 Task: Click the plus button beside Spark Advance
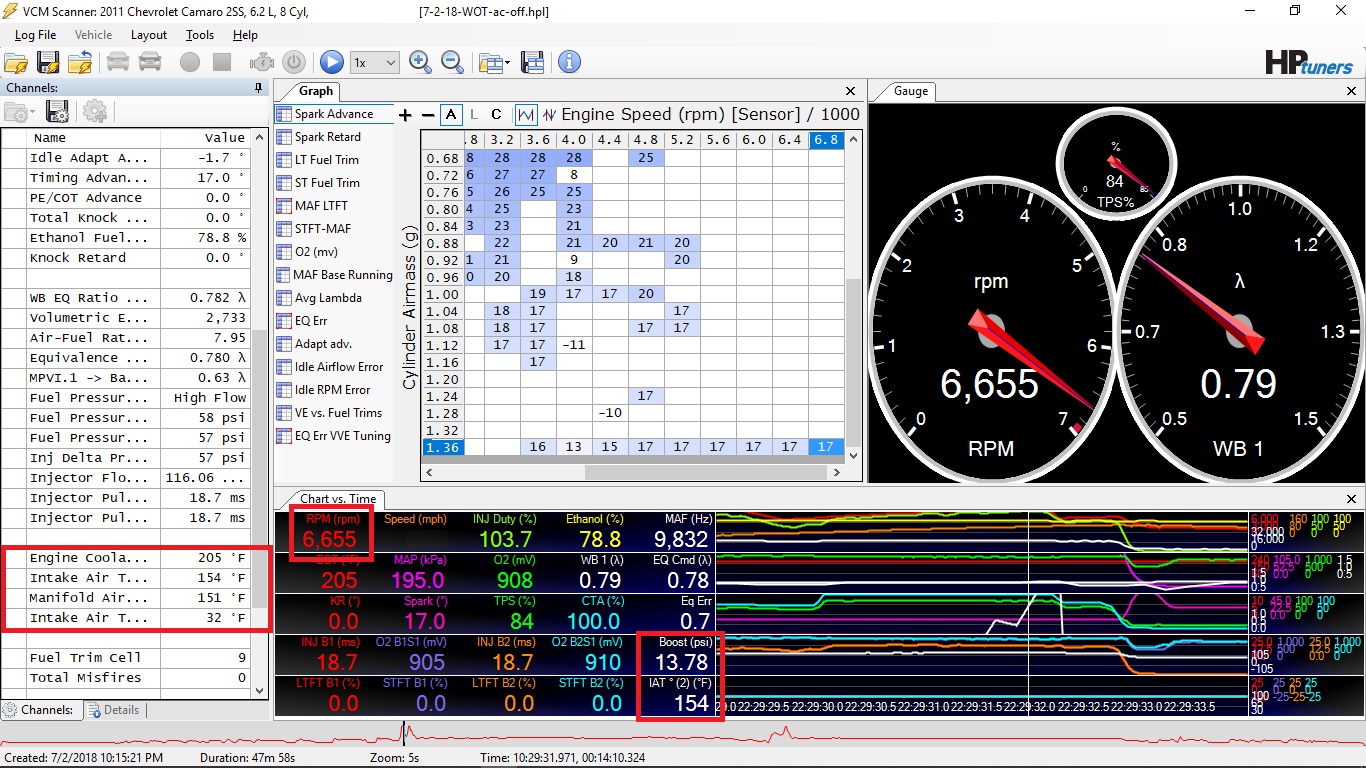[405, 115]
